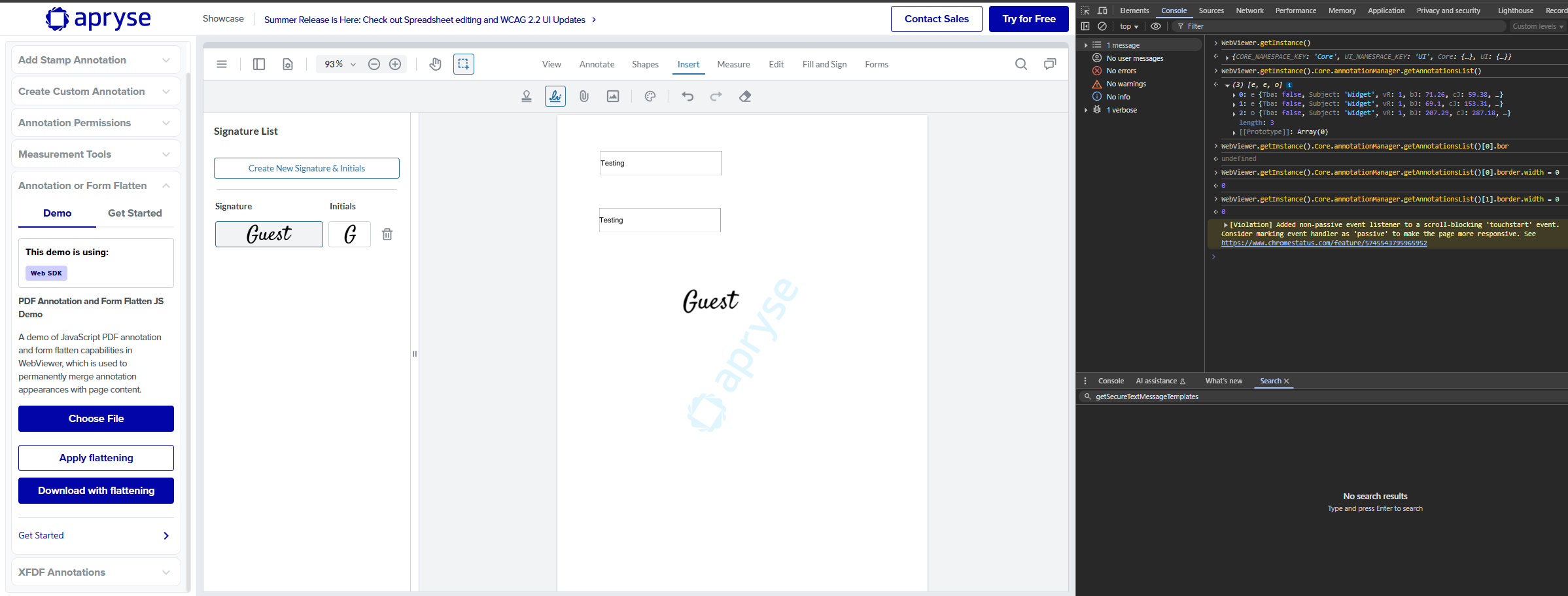1568x596 pixels.
Task: Activate the pan hand tool
Action: 435,64
